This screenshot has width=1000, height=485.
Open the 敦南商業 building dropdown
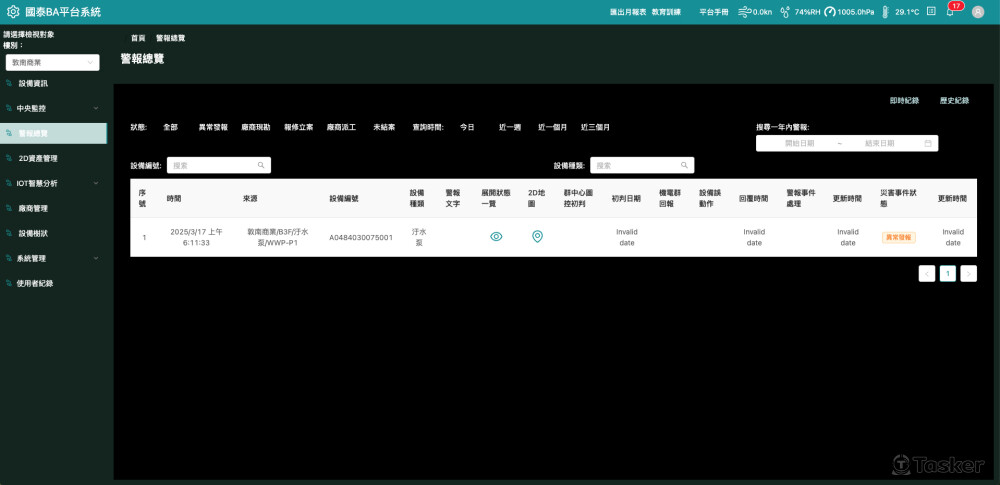[x=53, y=63]
